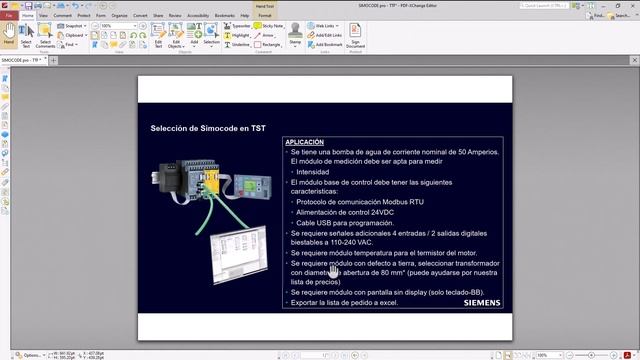Choose the Select Text tool
This screenshot has height=360, width=640.
(x=26, y=35)
